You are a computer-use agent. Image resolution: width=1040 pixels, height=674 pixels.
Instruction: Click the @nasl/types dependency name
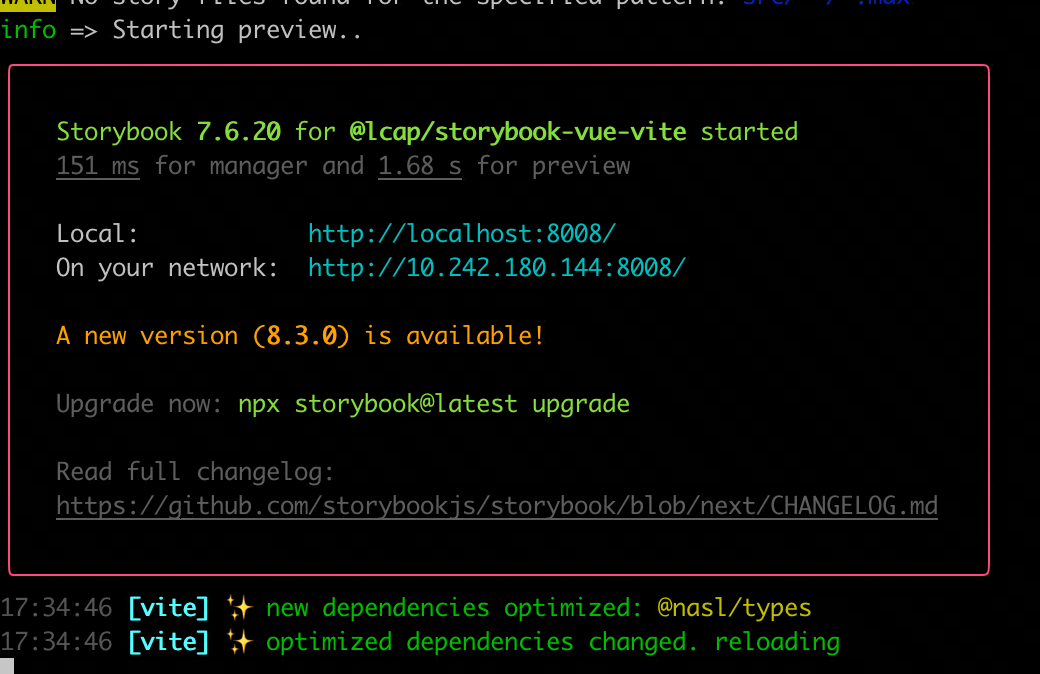pyautogui.click(x=734, y=608)
